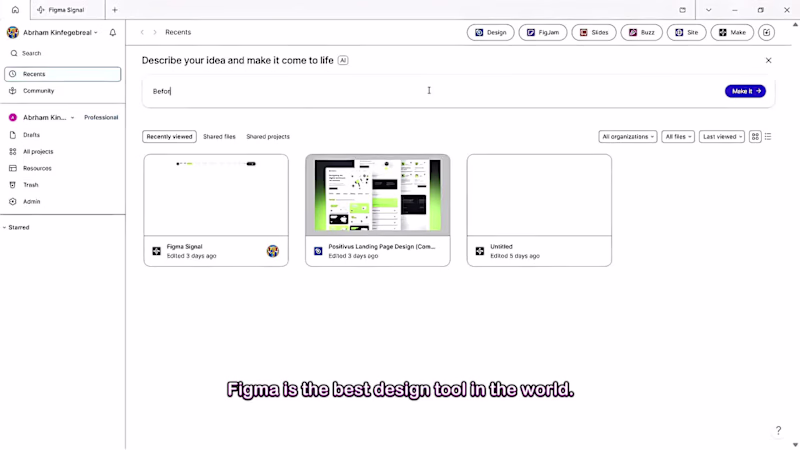
Task: Click the scrollbar down arrow
Action: pos(795,445)
